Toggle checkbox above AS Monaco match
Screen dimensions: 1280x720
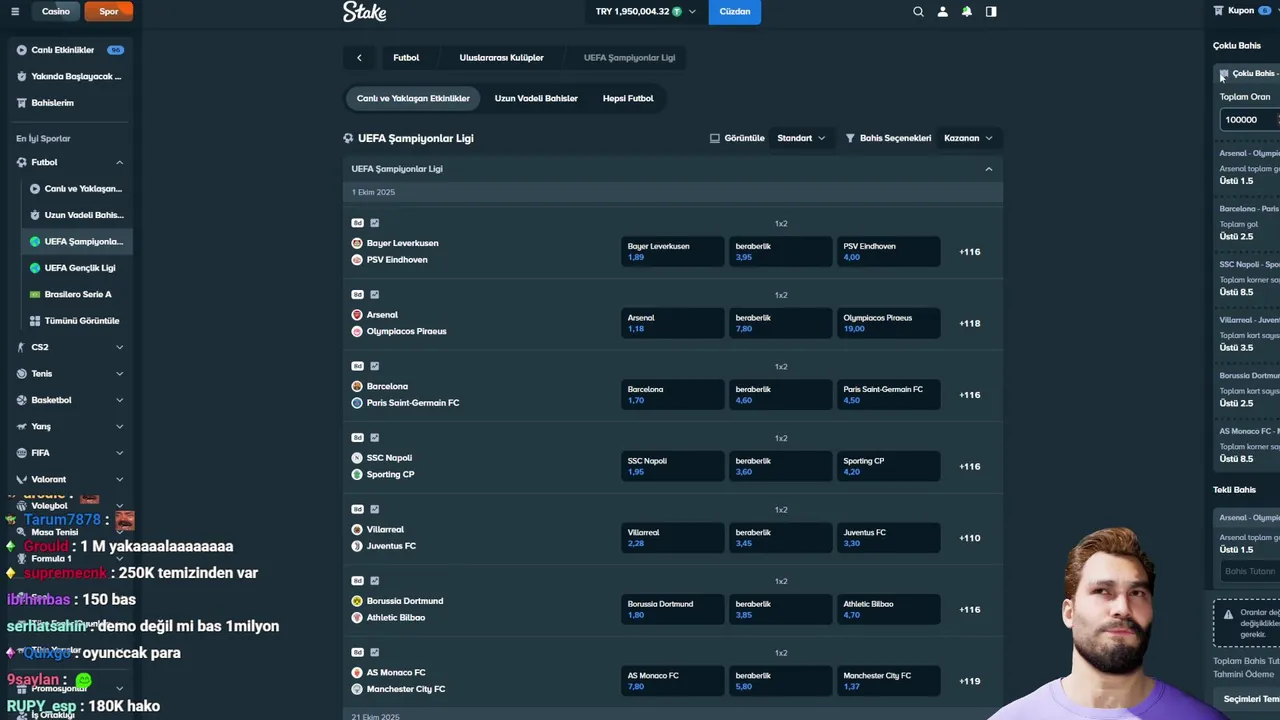(x=375, y=652)
